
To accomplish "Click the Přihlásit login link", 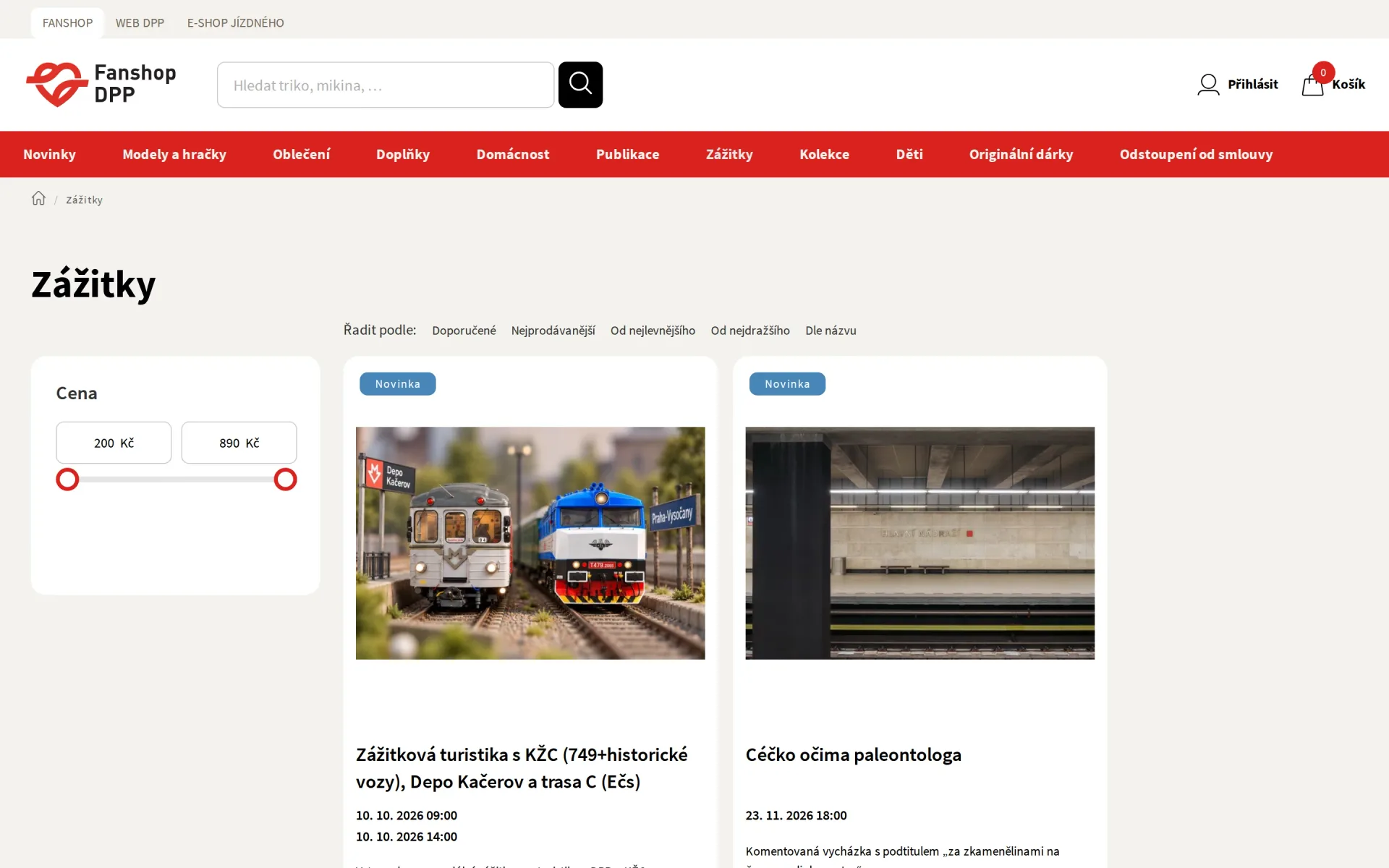I will 1252,84.
